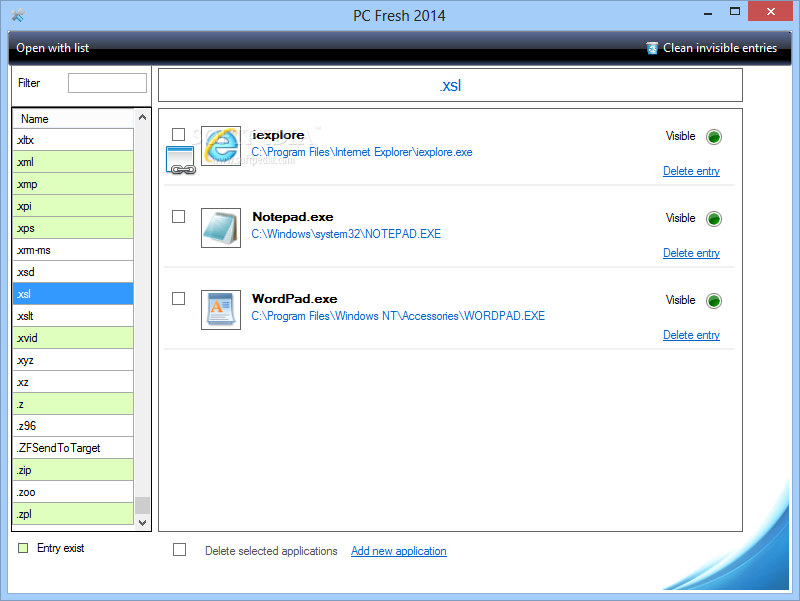Click the Entry exist legend swatch
Screen dimensions: 800x601
(x=23, y=548)
